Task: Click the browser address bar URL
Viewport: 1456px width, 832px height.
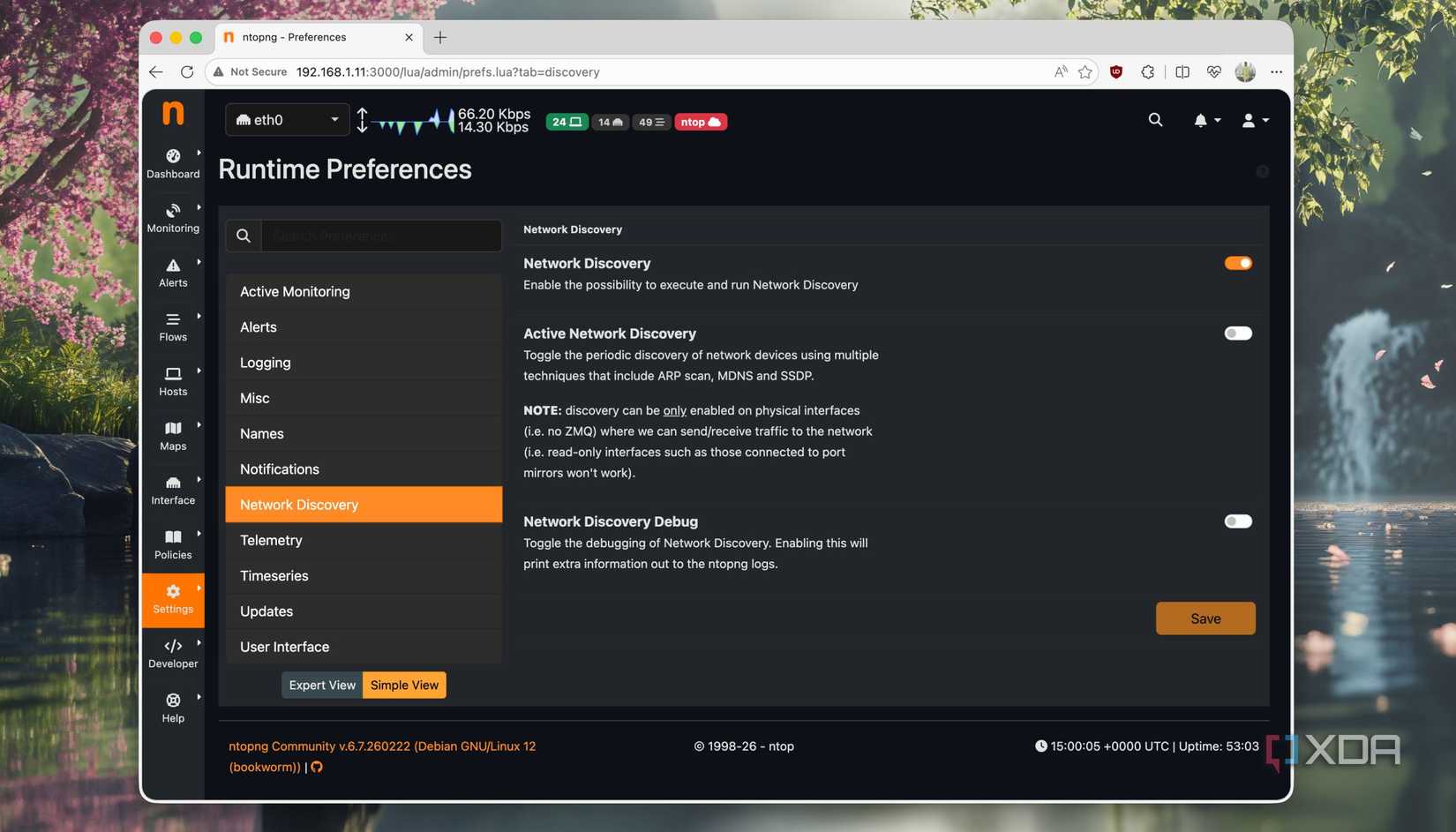Action: 447,72
